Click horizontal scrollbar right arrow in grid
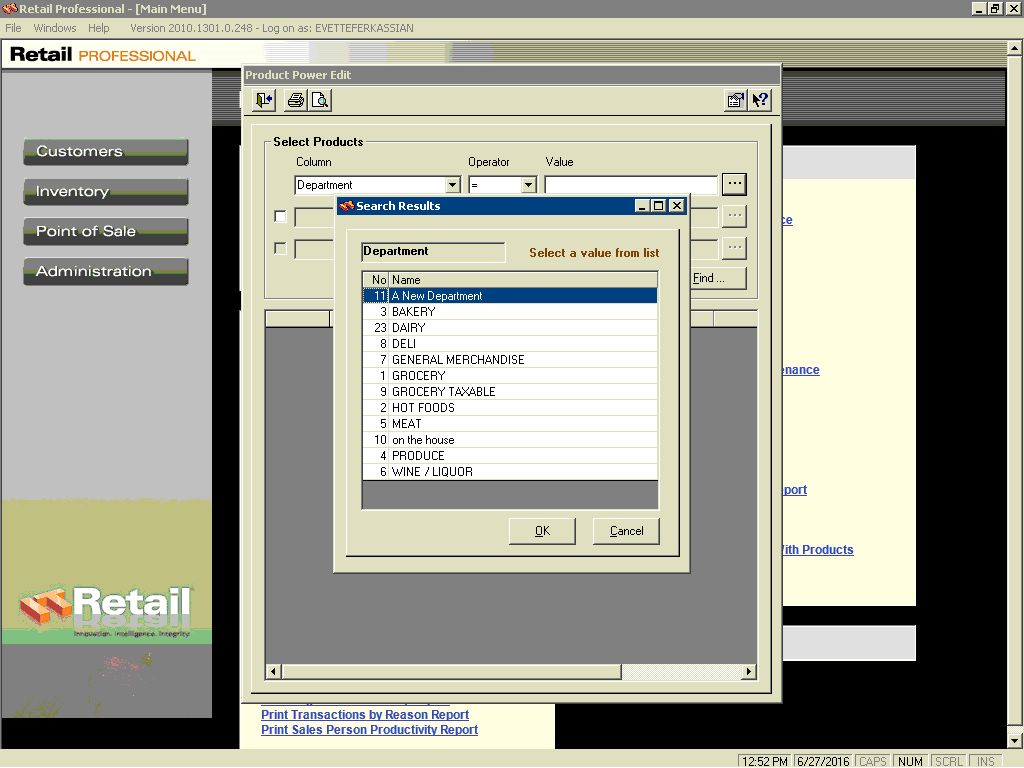The width and height of the screenshot is (1024, 768). (x=749, y=671)
